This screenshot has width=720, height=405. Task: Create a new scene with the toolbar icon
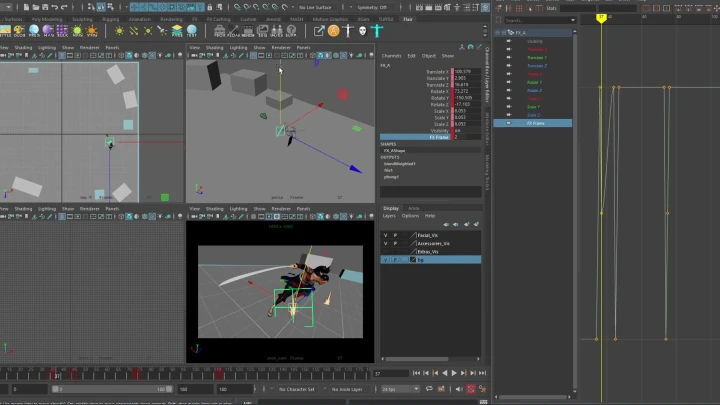point(26,7)
